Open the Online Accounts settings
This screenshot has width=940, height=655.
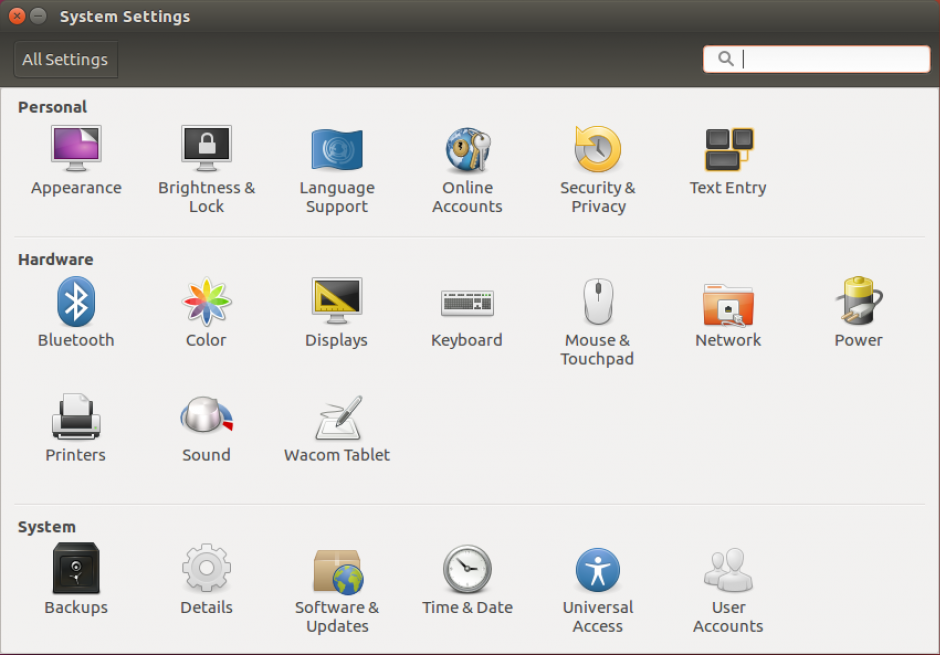pos(467,160)
